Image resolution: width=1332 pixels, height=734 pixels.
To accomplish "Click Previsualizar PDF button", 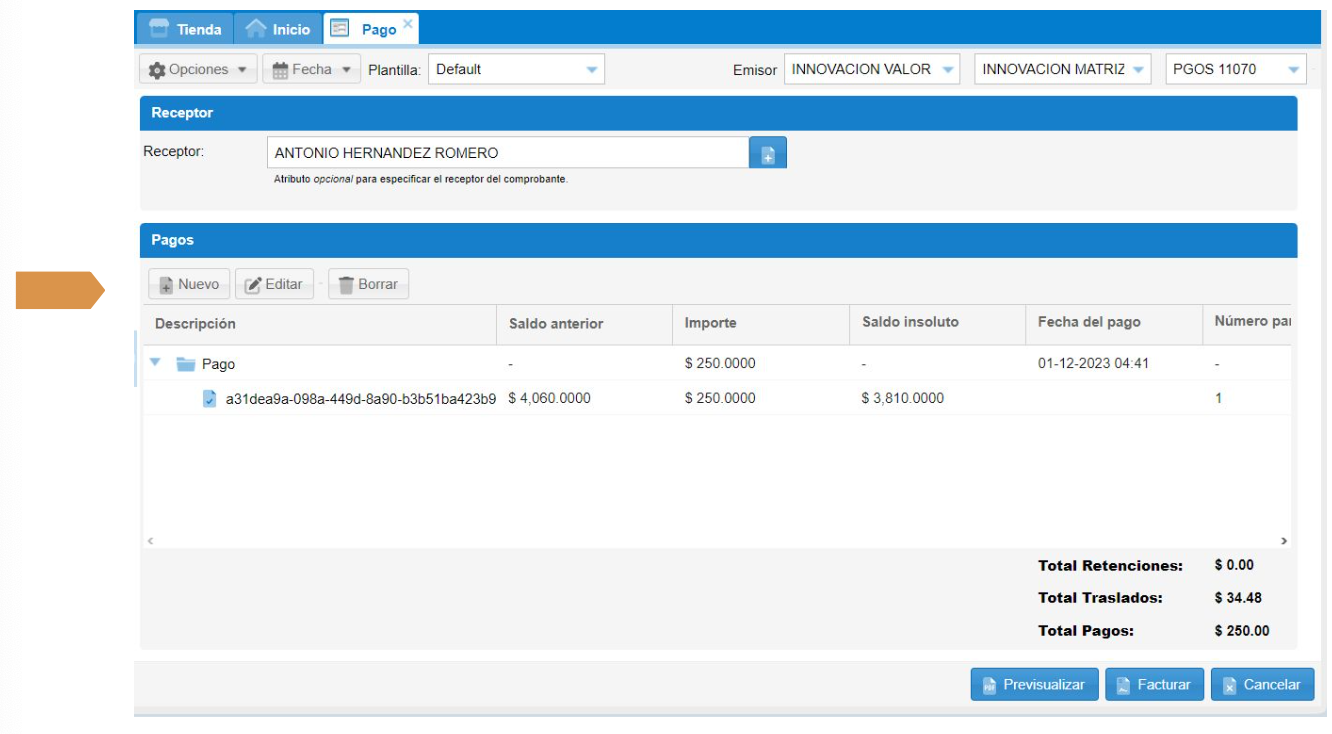I will (1034, 685).
